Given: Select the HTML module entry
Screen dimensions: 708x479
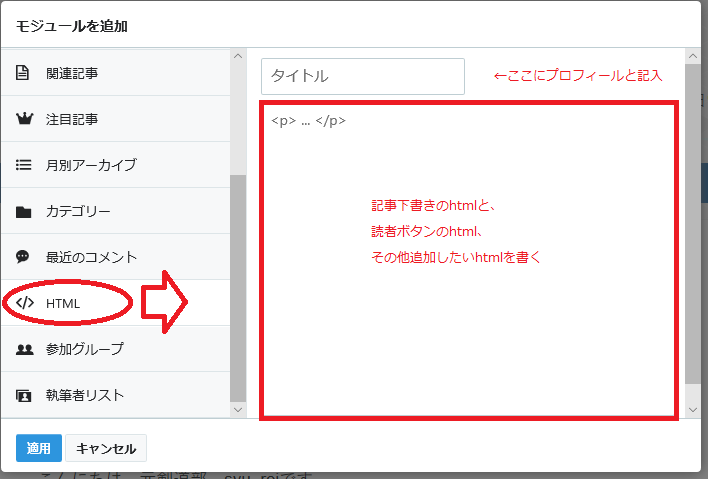Looking at the screenshot, I should point(116,303).
